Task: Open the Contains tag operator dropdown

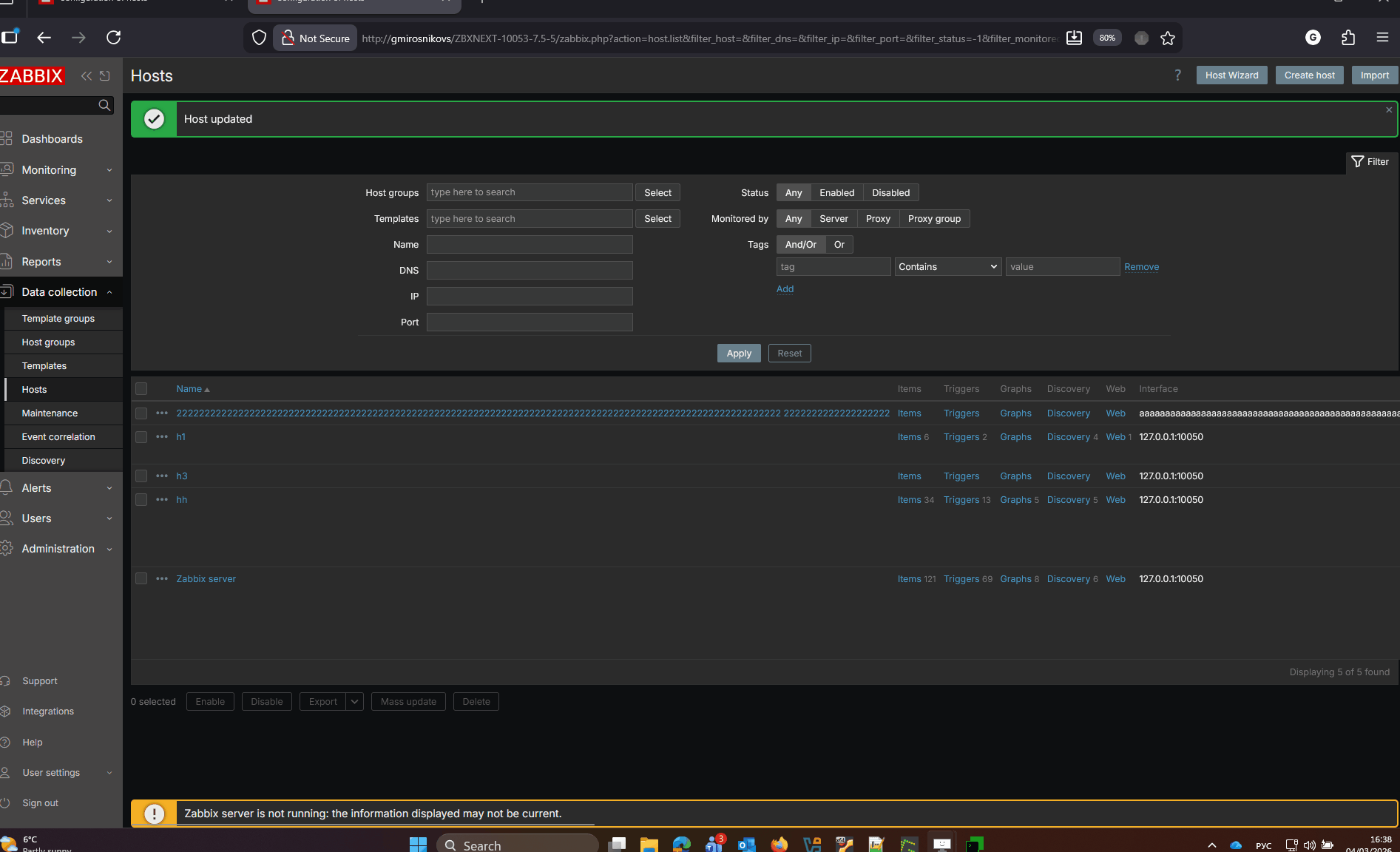Action: 947,267
